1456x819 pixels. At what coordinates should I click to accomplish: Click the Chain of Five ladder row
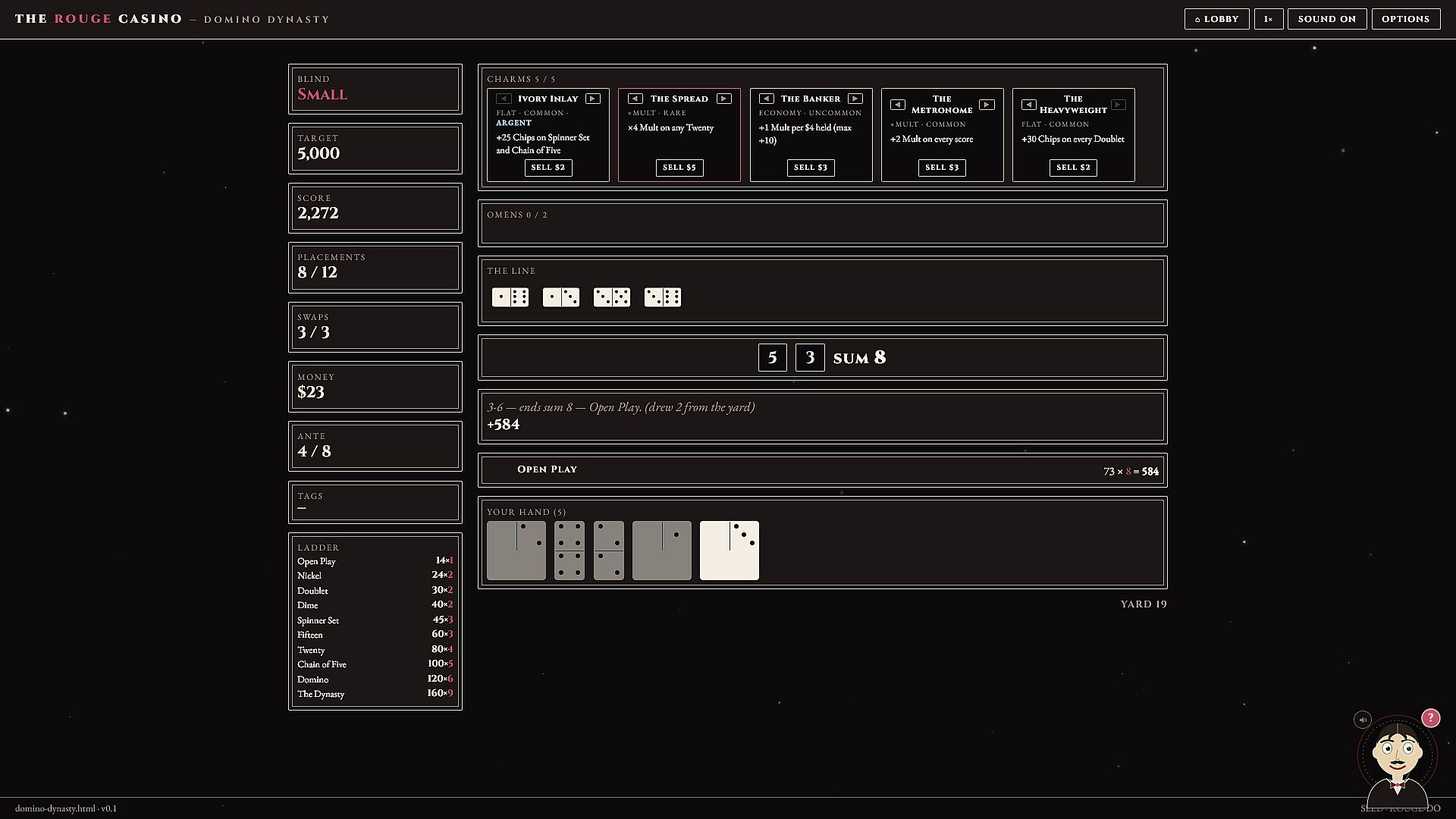[x=375, y=664]
